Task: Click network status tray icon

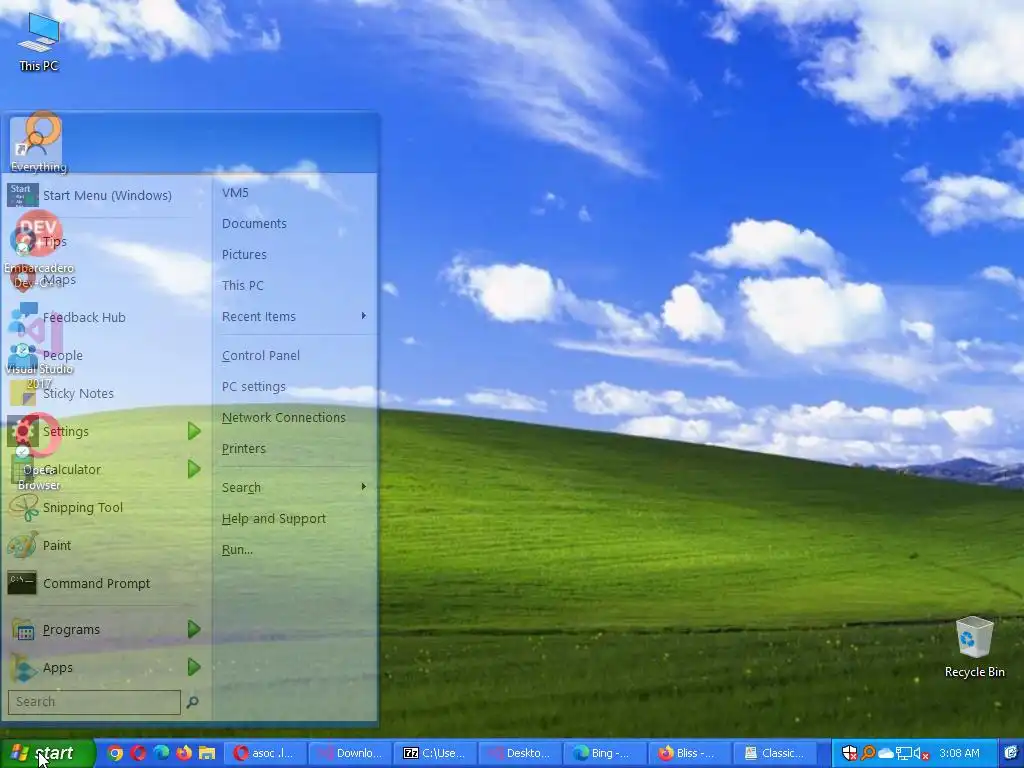Action: (x=904, y=753)
